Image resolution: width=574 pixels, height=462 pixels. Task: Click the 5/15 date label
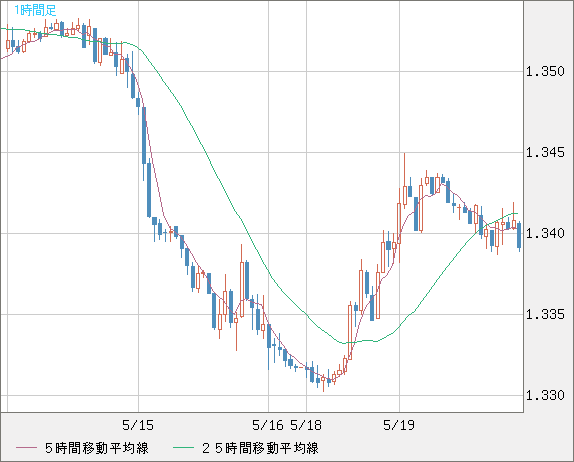click(x=138, y=425)
